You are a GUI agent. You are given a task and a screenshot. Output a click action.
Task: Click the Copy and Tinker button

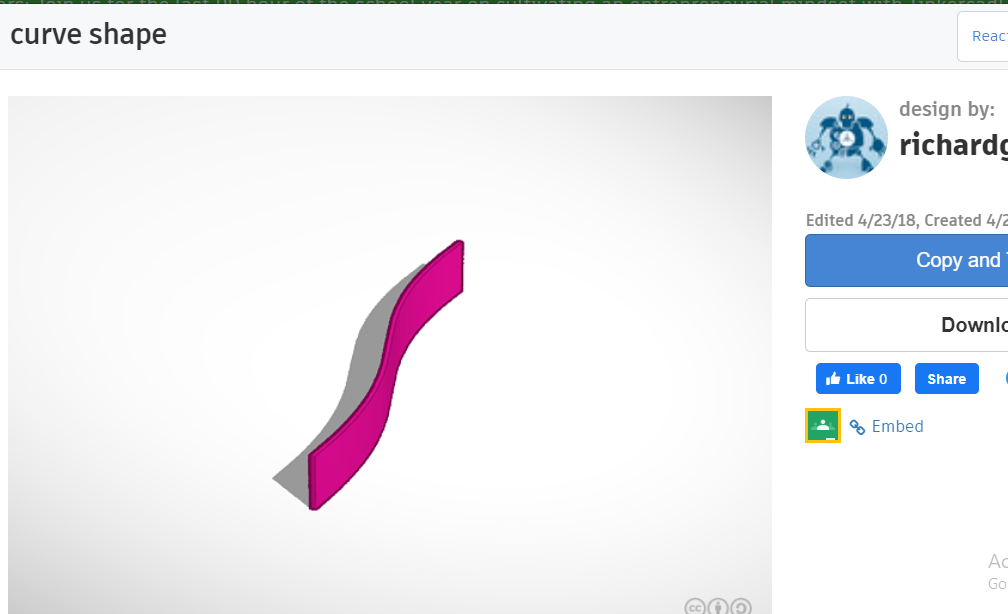(906, 260)
